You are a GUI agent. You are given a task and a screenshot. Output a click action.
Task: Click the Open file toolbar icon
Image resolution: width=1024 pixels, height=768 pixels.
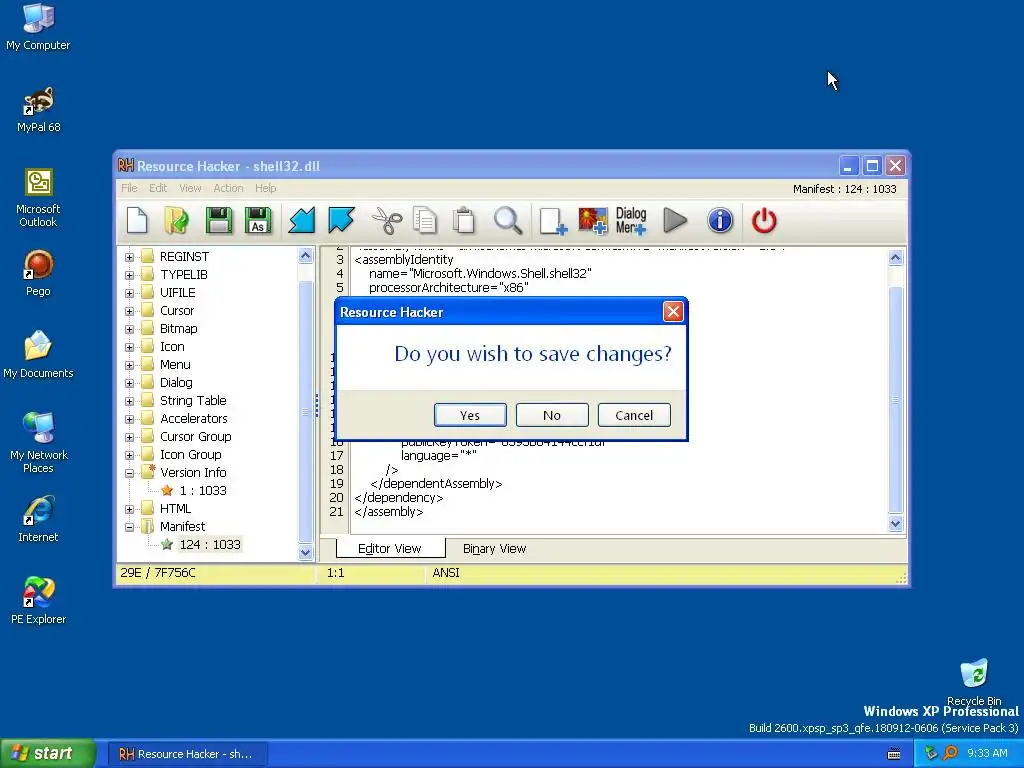177,220
